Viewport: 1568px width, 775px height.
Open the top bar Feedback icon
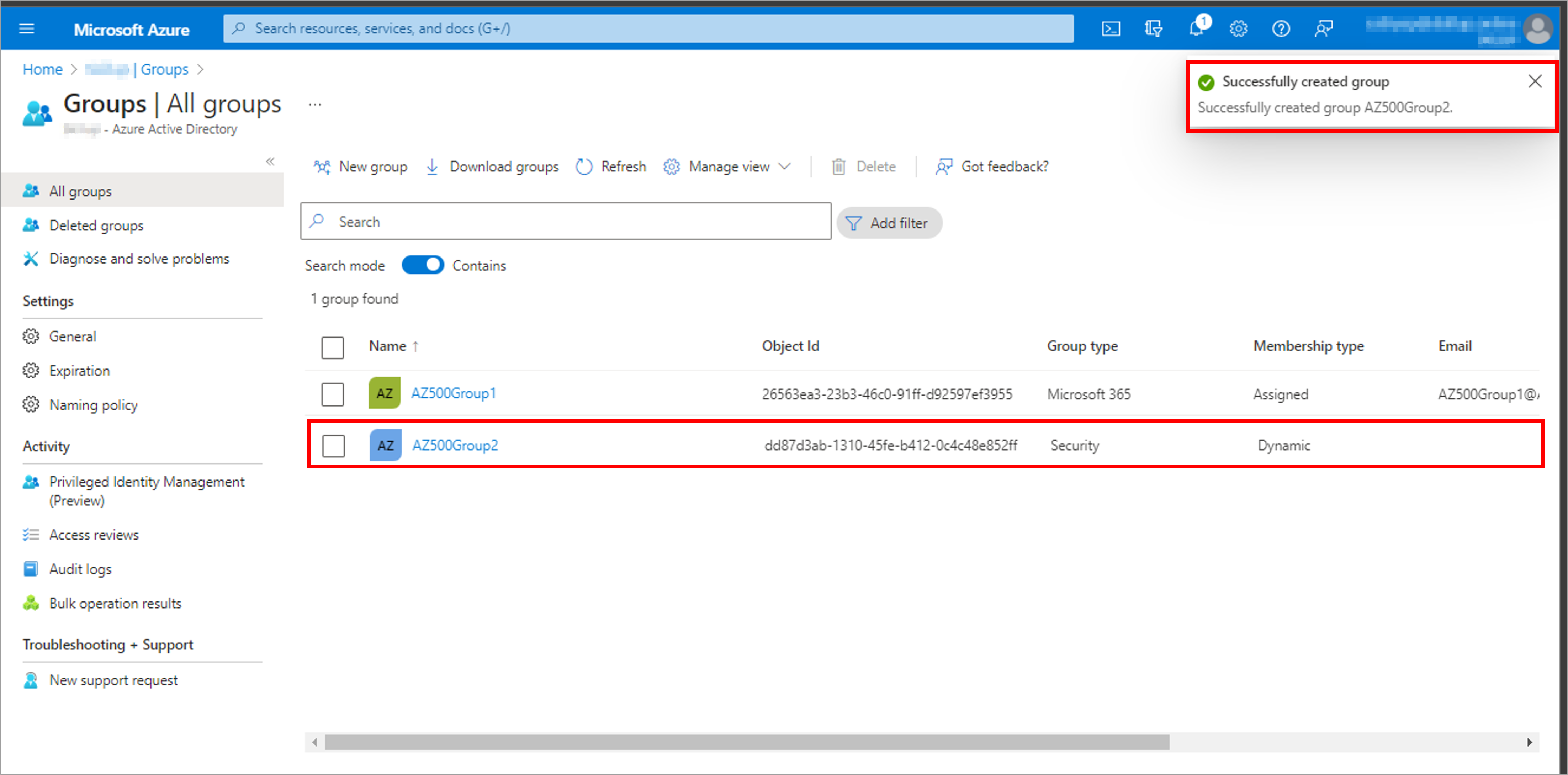tap(1324, 28)
